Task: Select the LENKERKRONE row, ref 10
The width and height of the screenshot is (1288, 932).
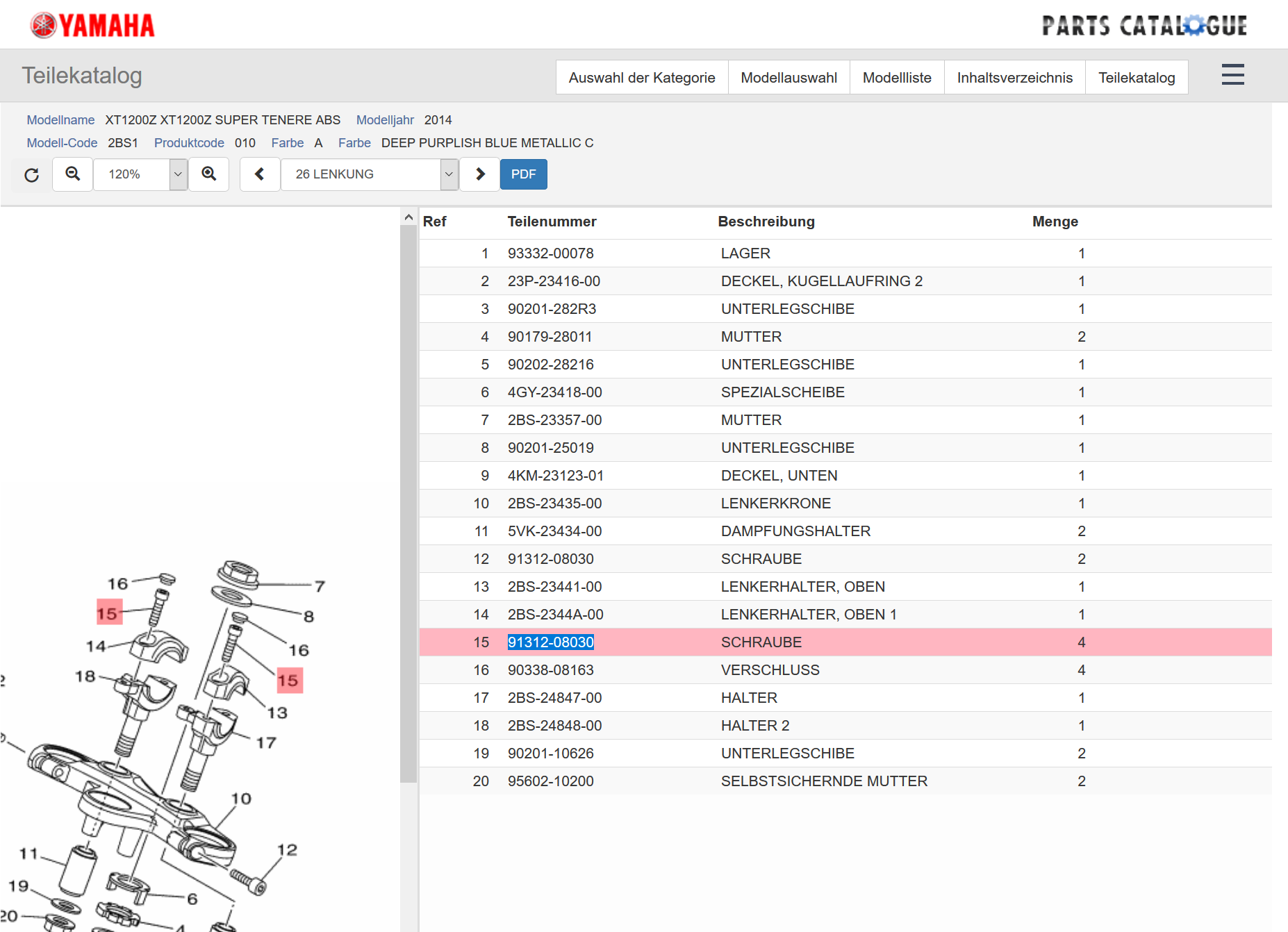Action: 775,504
